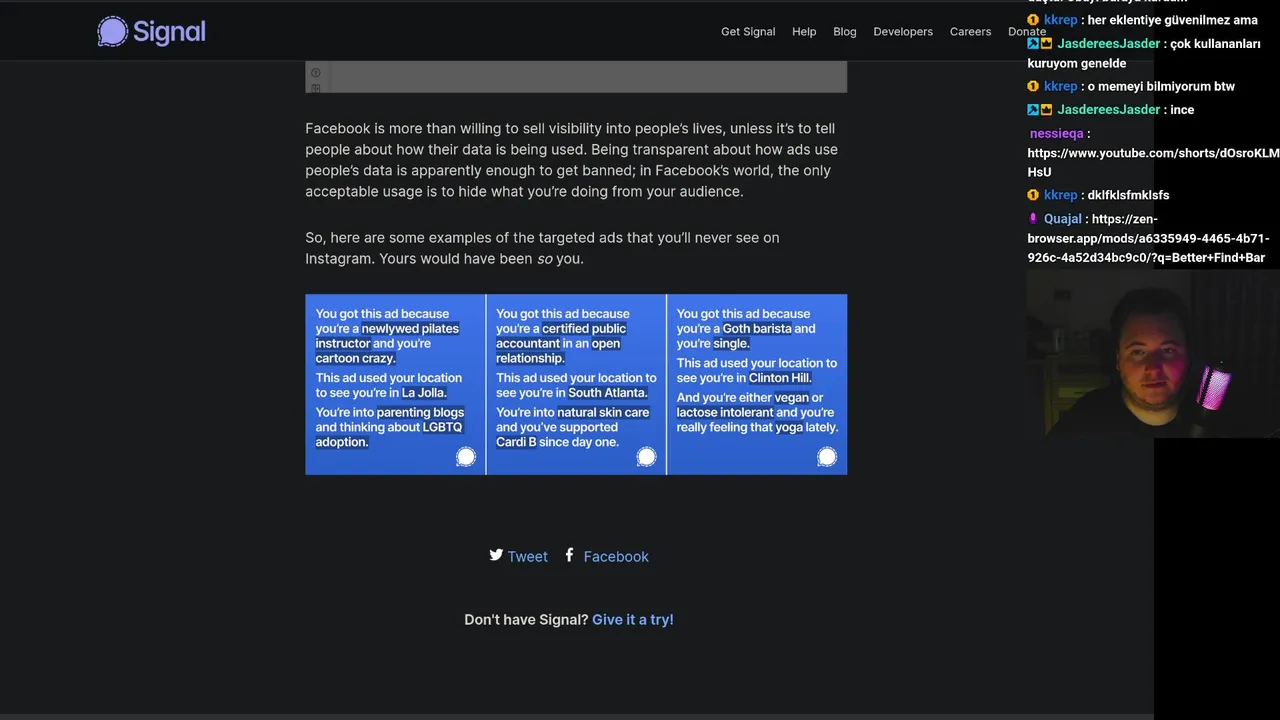Click Signal icon on public accountant ad
Screen dimensions: 1280x720
[646, 457]
